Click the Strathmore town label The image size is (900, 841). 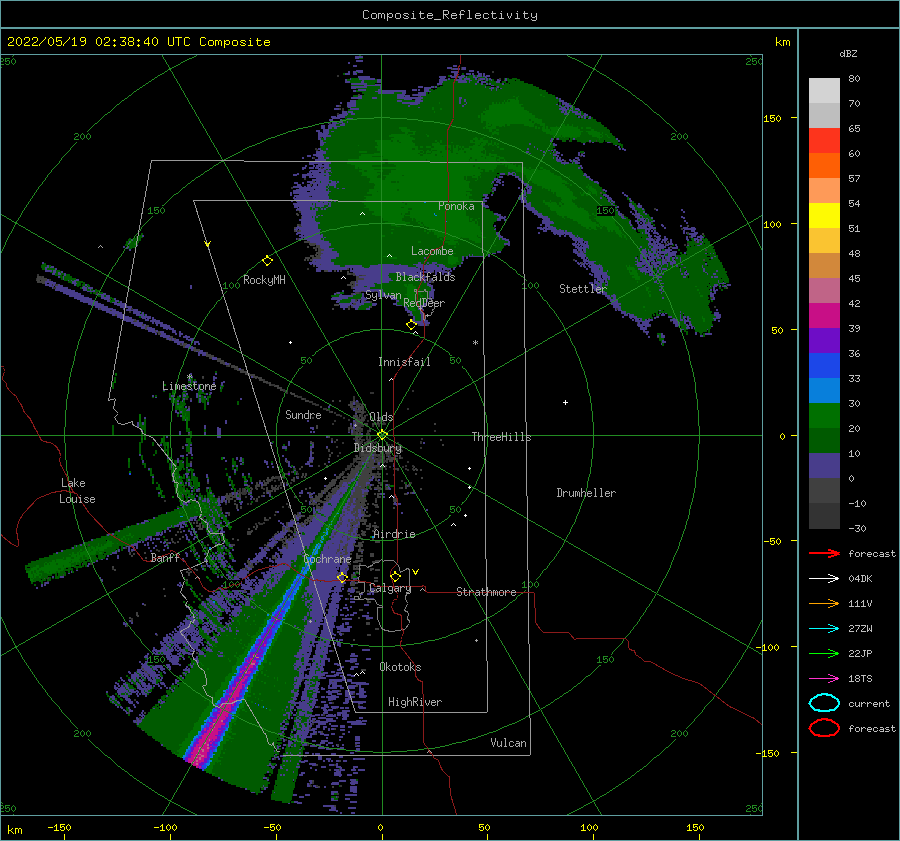(486, 592)
